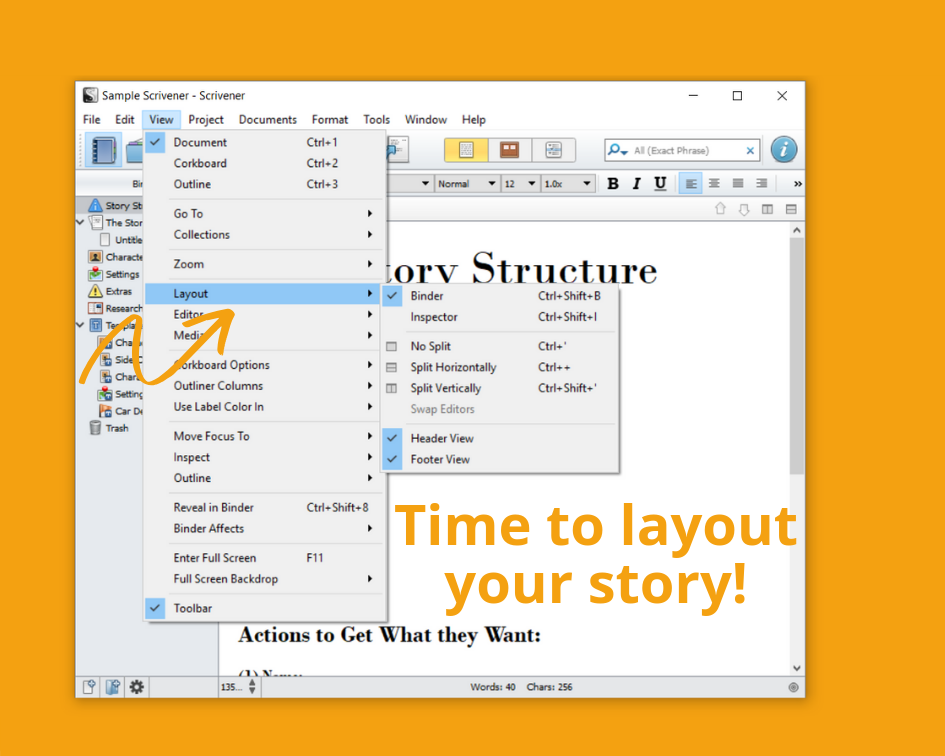Image resolution: width=945 pixels, height=756 pixels.
Task: Click the vertical split icon in editor header
Action: coord(767,209)
